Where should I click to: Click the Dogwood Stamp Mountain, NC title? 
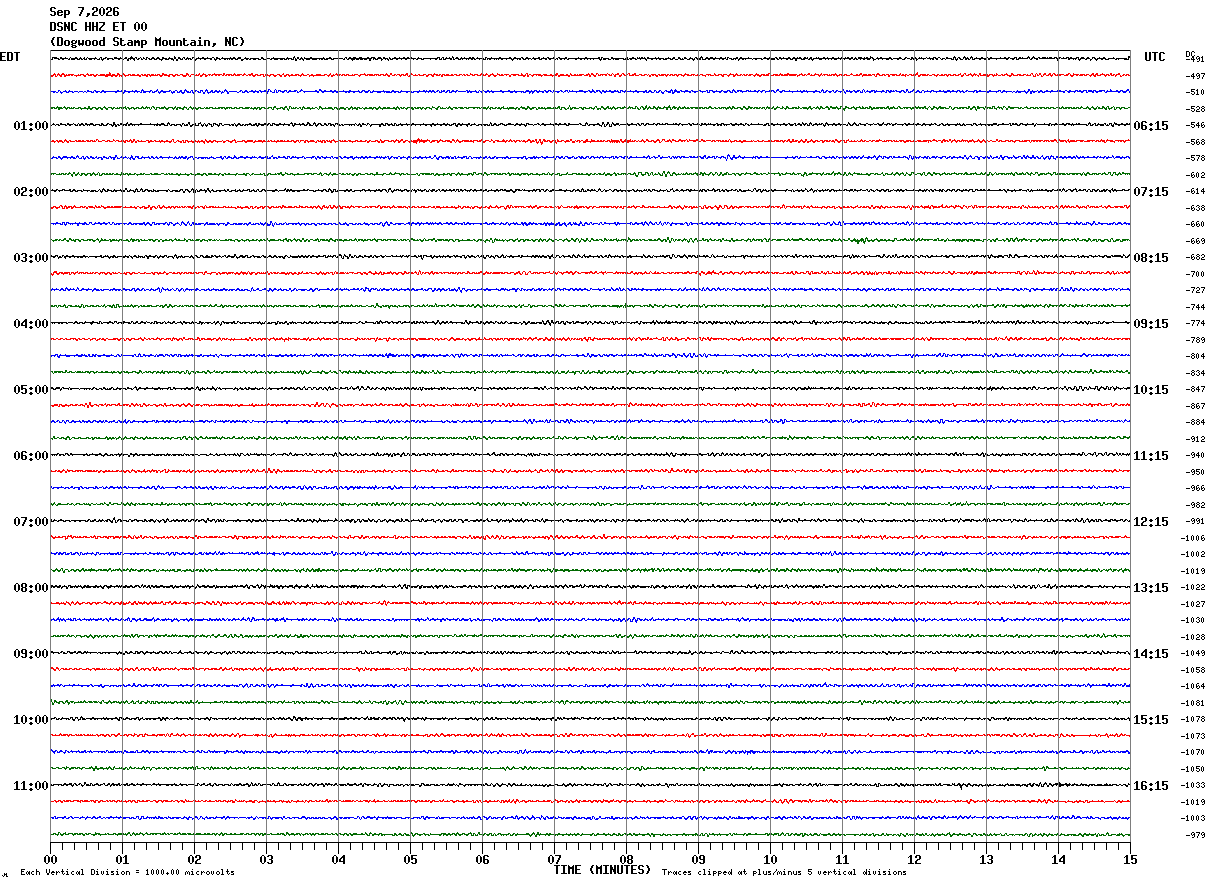pyautogui.click(x=147, y=42)
